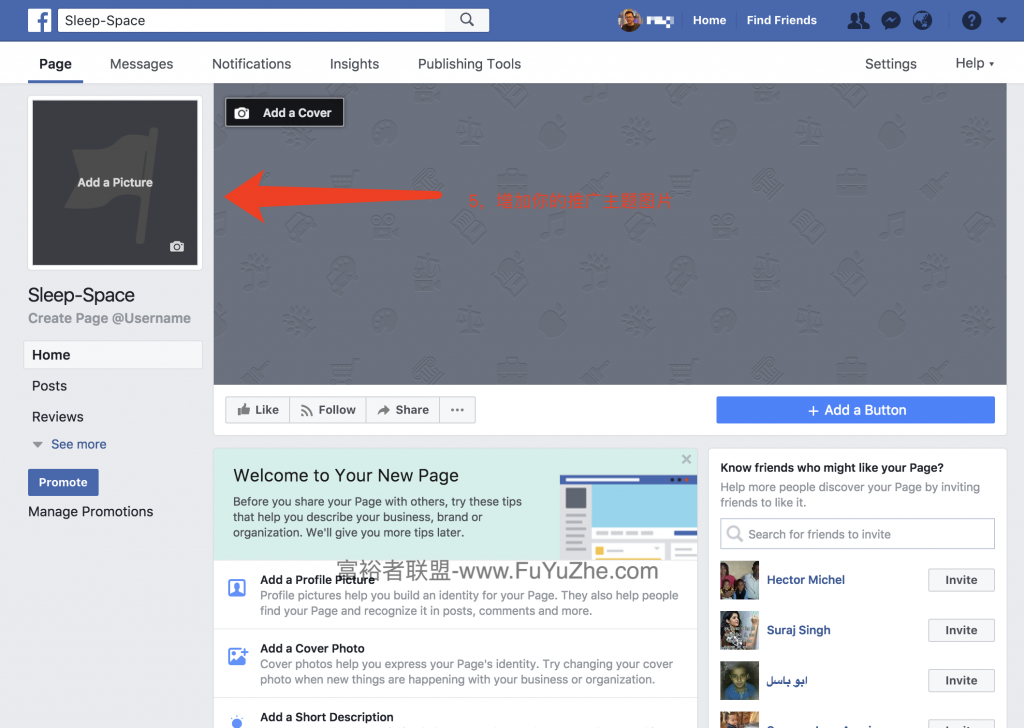Switch to the Page tab
This screenshot has height=728, width=1024.
tap(56, 64)
